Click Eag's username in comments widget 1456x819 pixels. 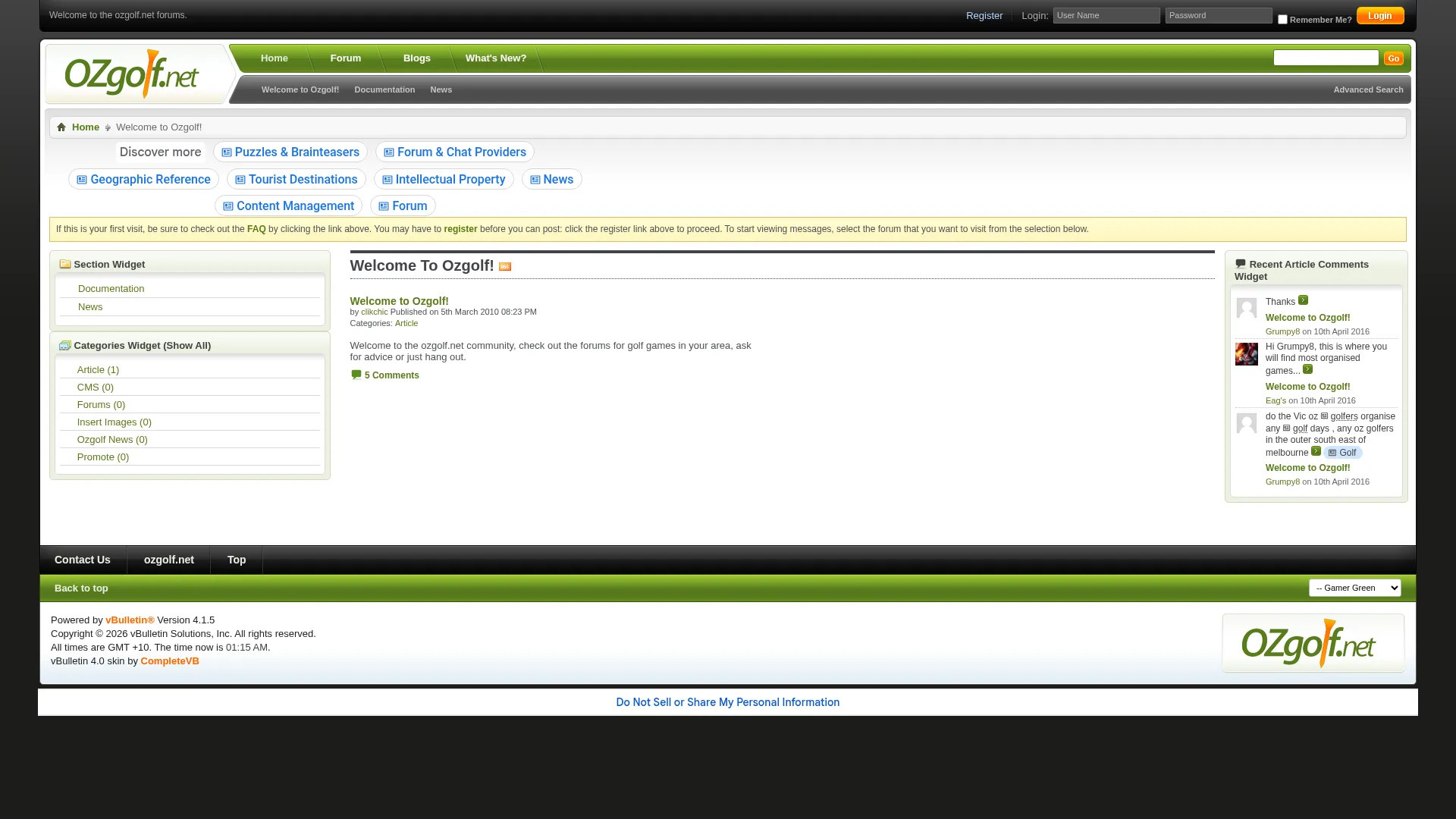1276,400
